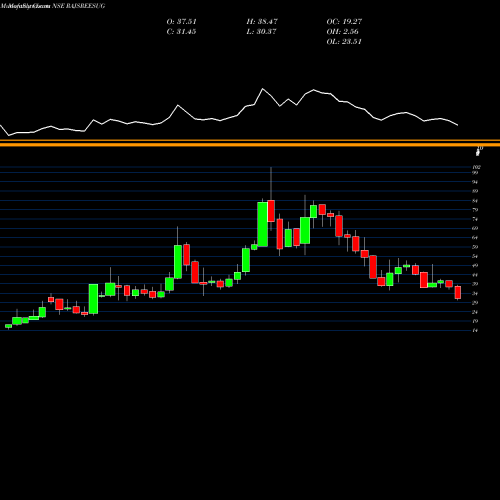Viewport: 500px width, 500px height.
Task: Click the 64 price axis label
Action: [x=475, y=237]
